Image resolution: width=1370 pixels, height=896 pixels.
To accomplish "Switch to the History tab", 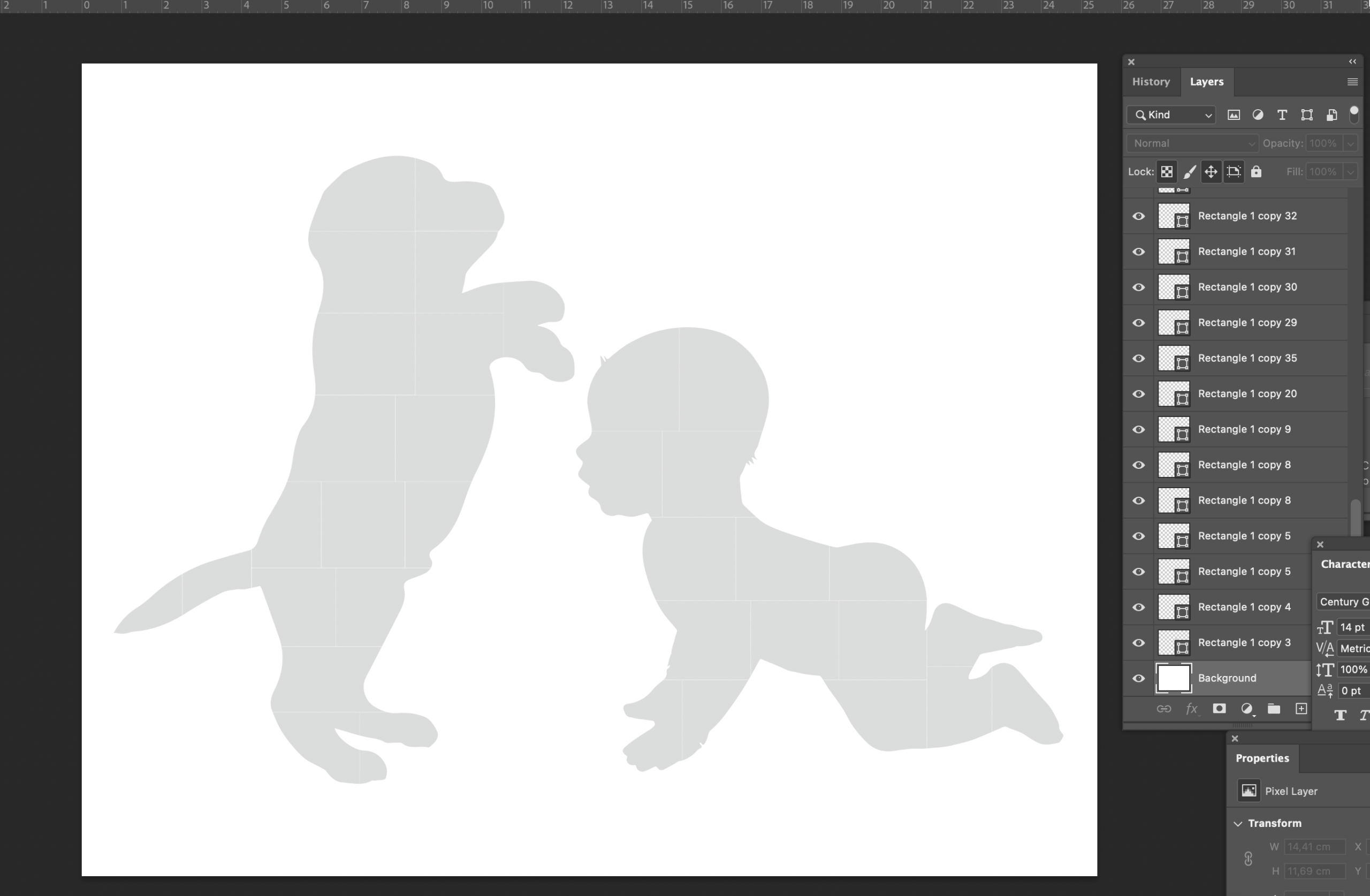I will tap(1151, 82).
